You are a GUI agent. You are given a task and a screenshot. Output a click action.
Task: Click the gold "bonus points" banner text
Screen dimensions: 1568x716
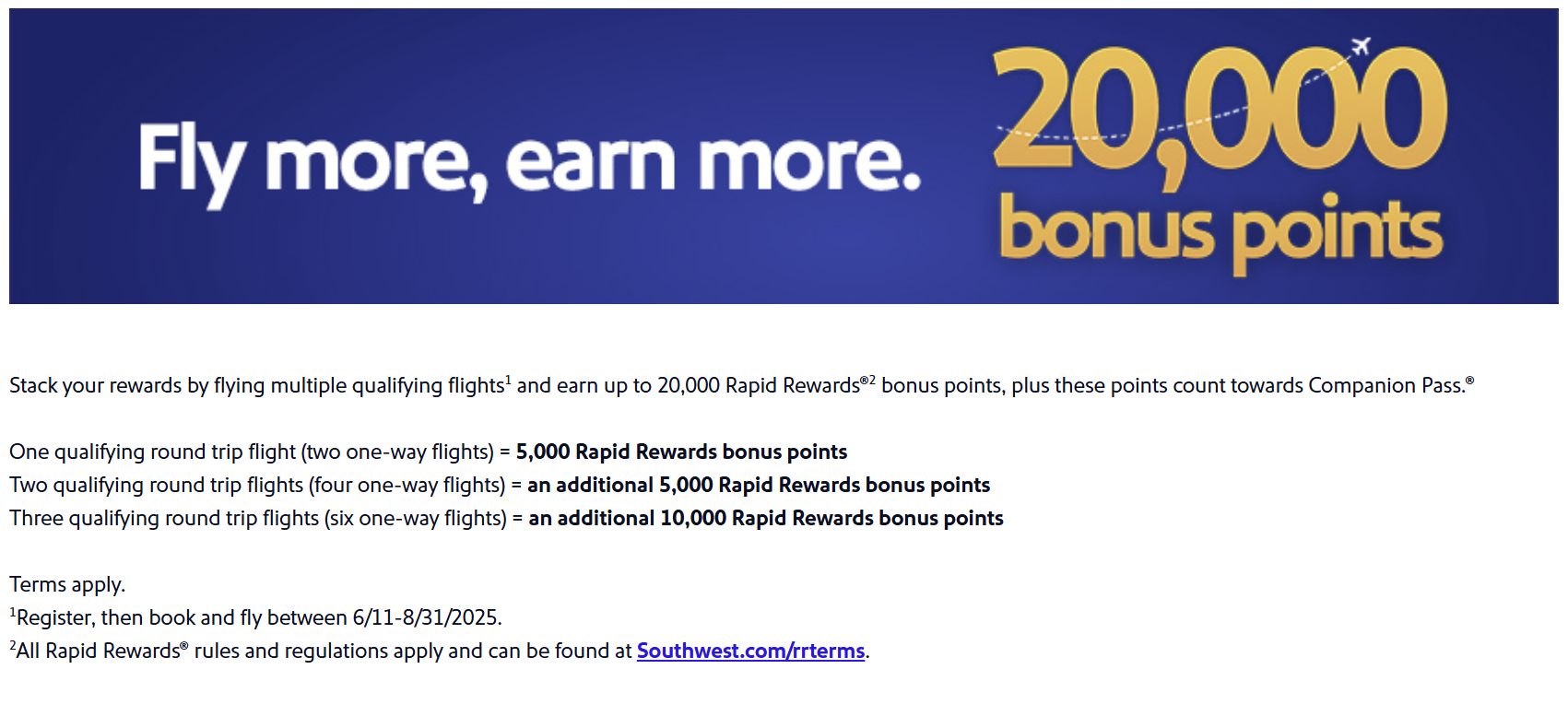pyautogui.click(x=1220, y=232)
